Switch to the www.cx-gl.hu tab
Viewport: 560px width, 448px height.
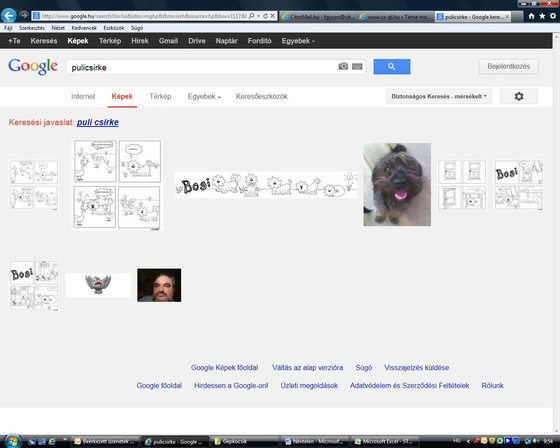395,17
